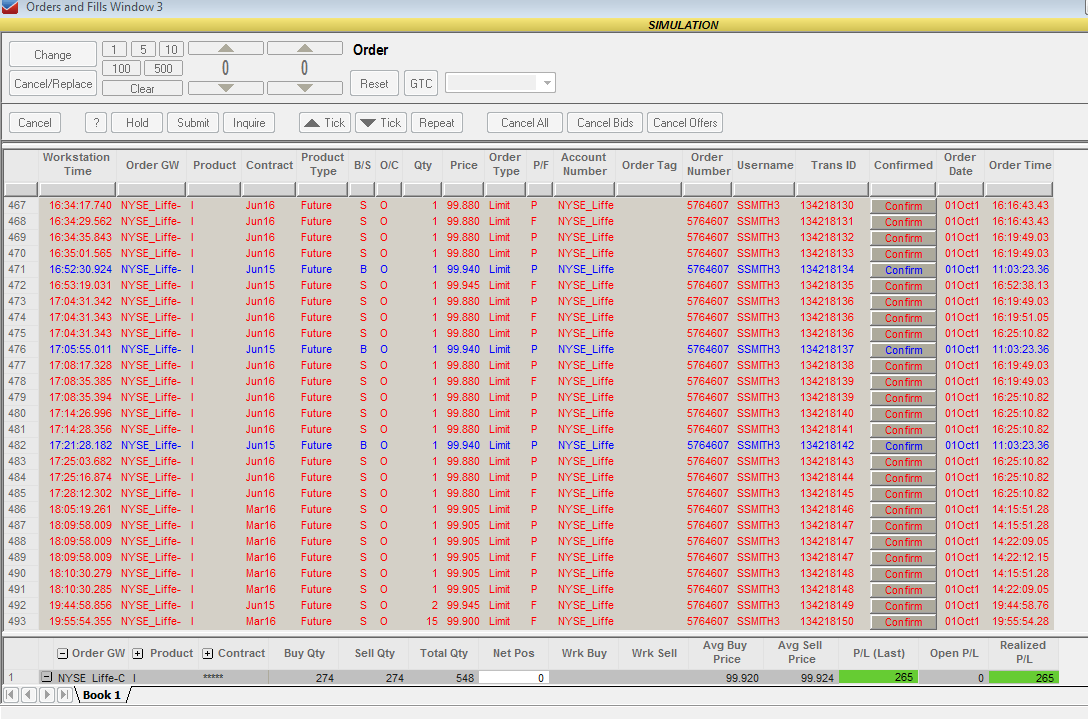Set quantity preset 5
Screen dimensions: 1088x719
coord(143,49)
